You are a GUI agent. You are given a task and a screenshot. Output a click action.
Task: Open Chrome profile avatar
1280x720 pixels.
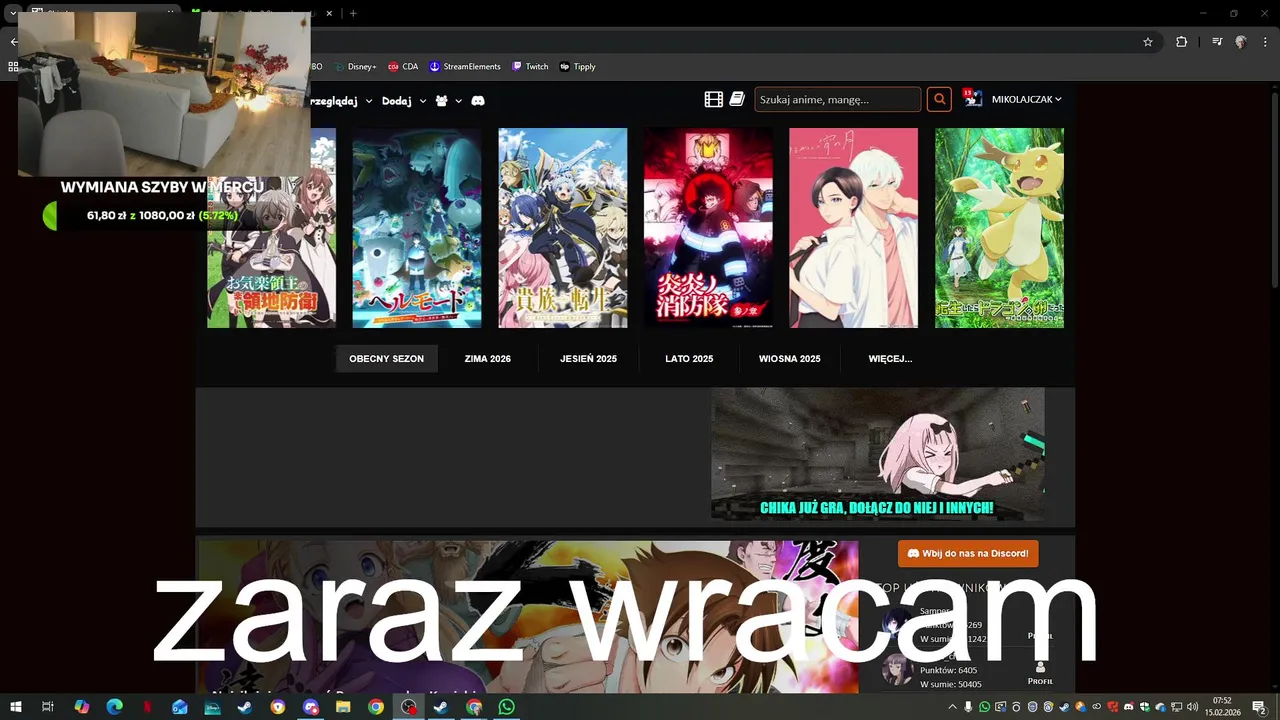click(1241, 42)
